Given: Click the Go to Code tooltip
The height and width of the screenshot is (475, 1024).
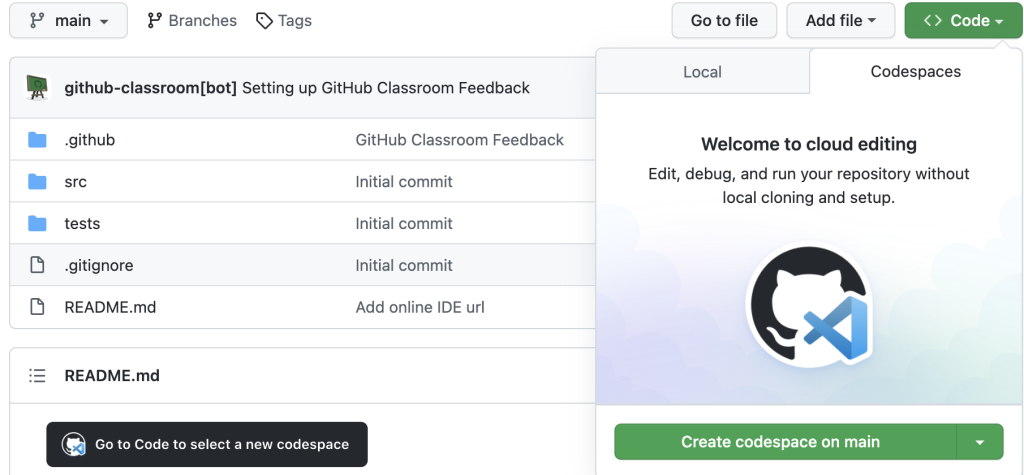Looking at the screenshot, I should click(207, 444).
